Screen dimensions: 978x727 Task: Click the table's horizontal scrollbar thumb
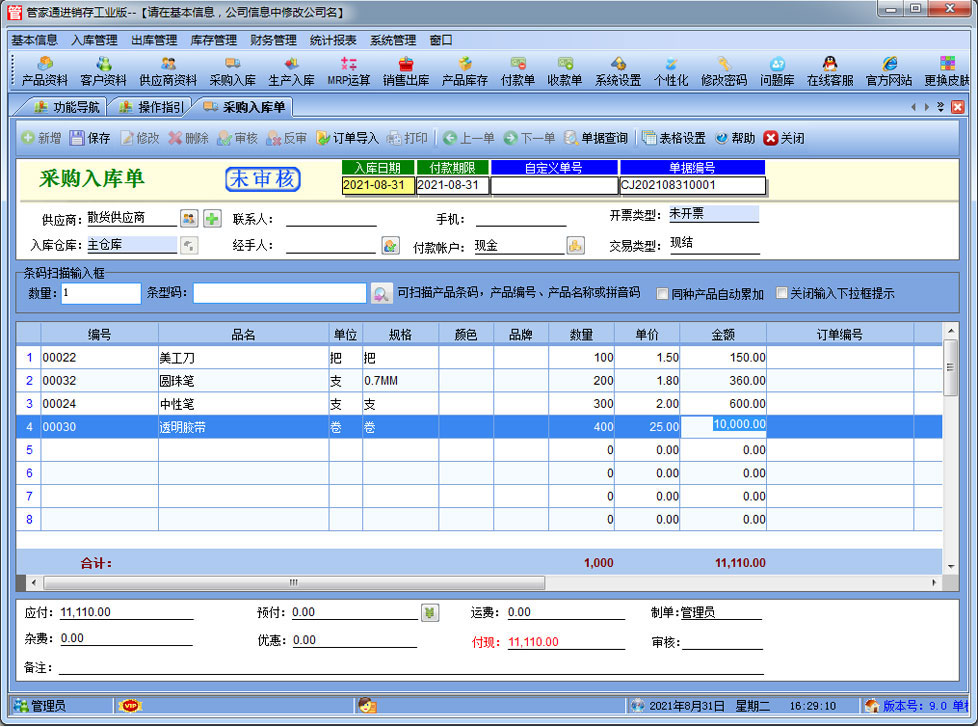294,582
